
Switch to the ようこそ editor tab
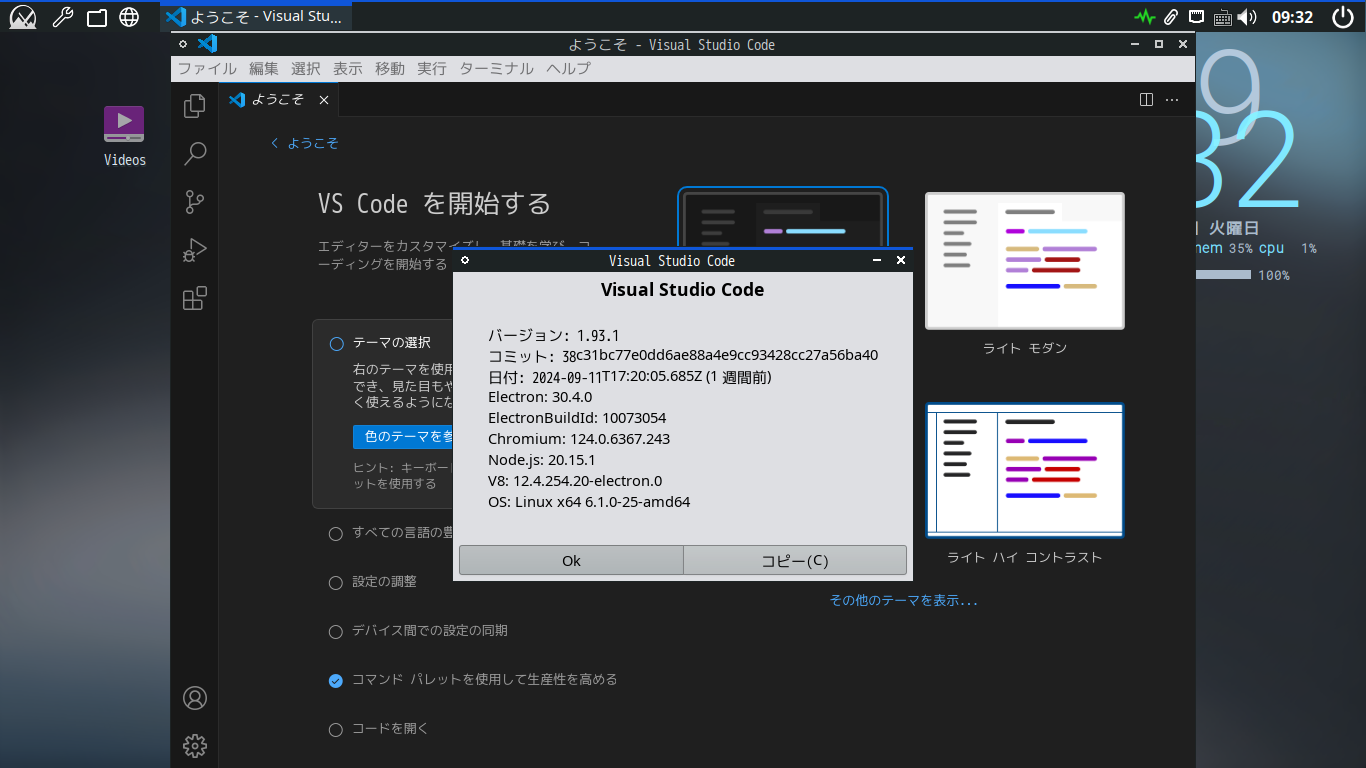click(279, 100)
